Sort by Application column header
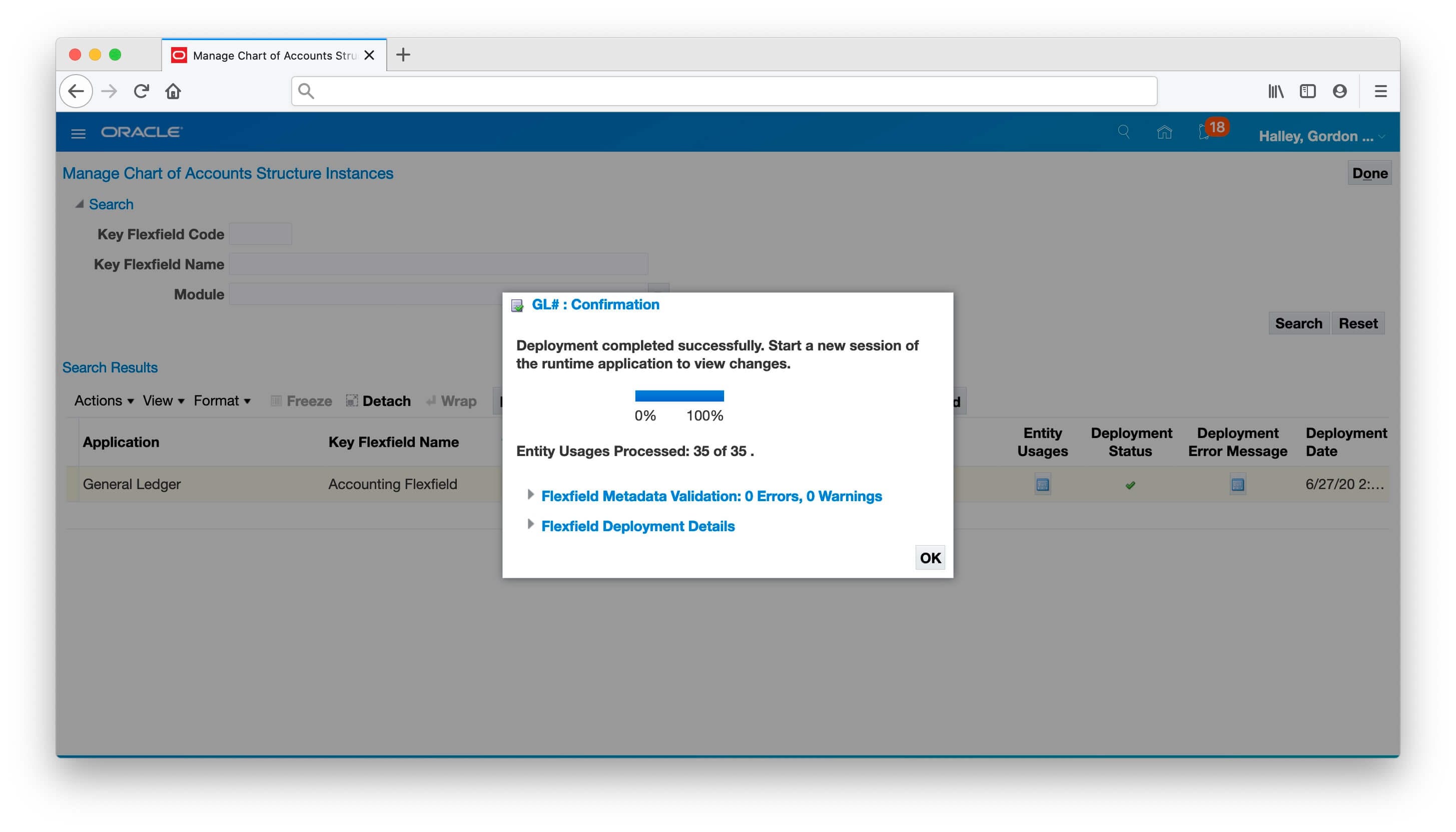The width and height of the screenshot is (1456, 832). (121, 442)
